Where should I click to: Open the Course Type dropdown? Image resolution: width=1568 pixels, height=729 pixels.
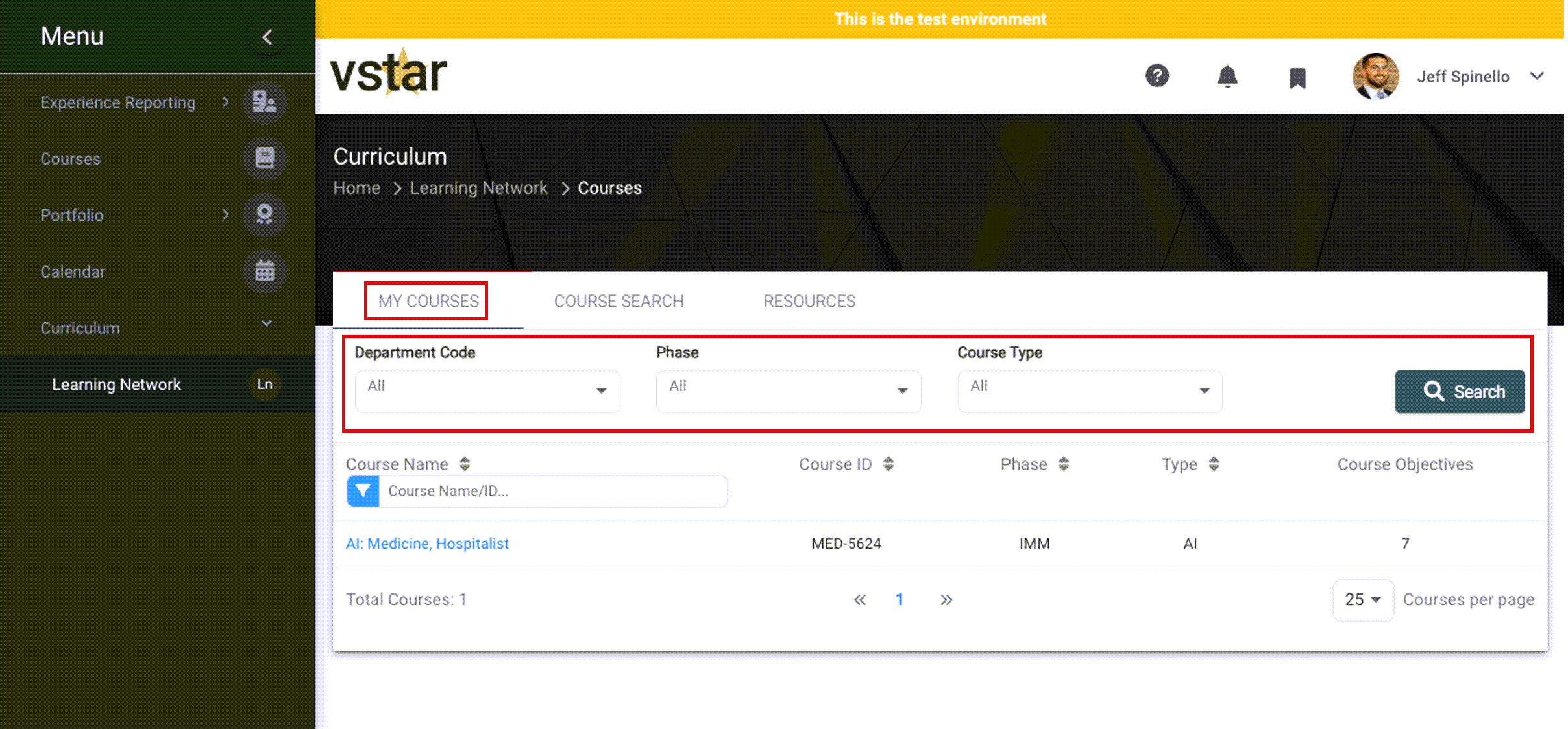tap(1090, 391)
